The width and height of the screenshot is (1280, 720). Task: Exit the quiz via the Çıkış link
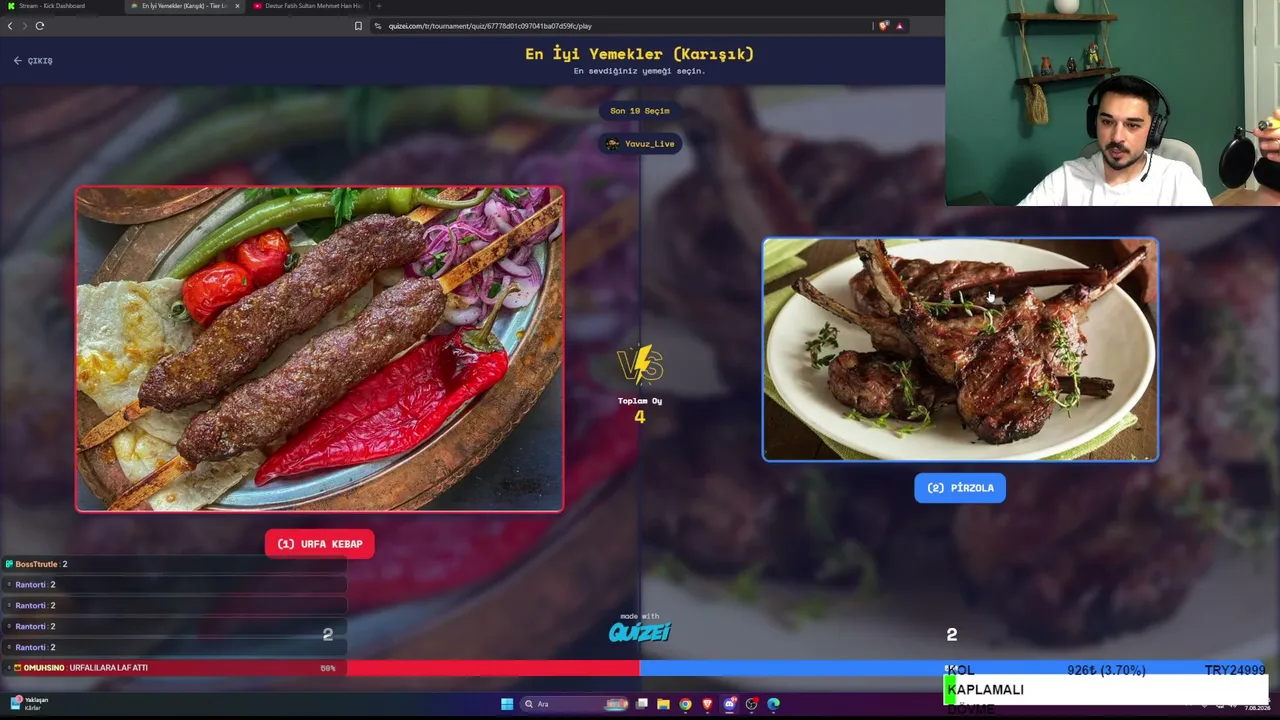[x=33, y=61]
